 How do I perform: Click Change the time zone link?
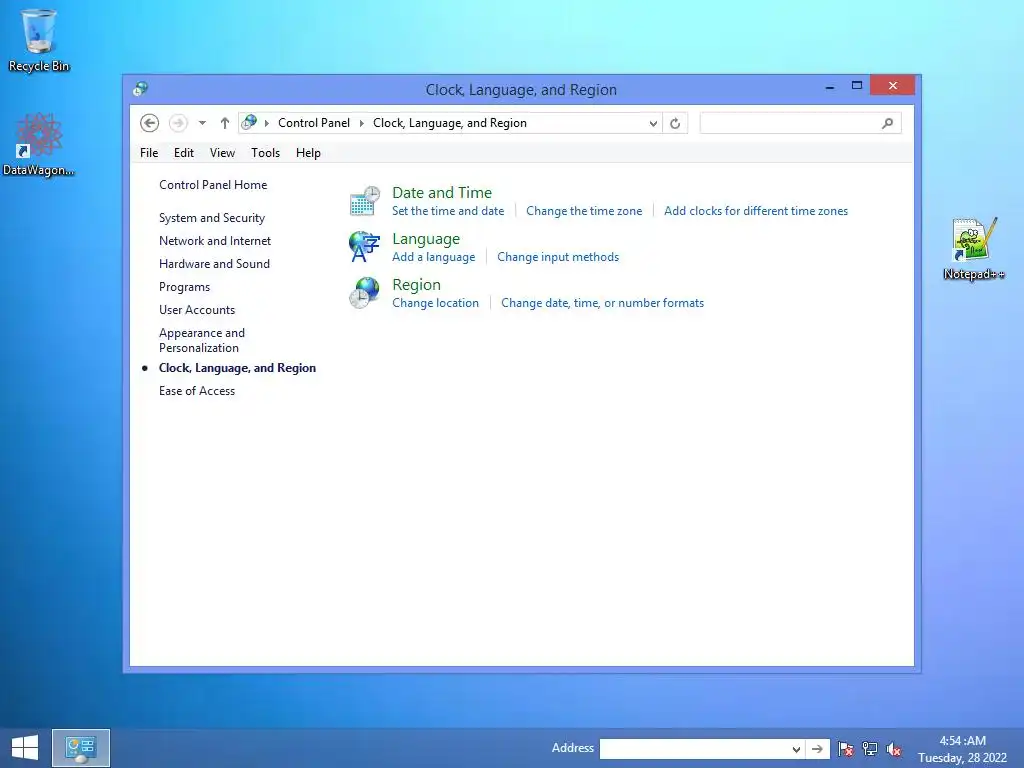pos(584,211)
